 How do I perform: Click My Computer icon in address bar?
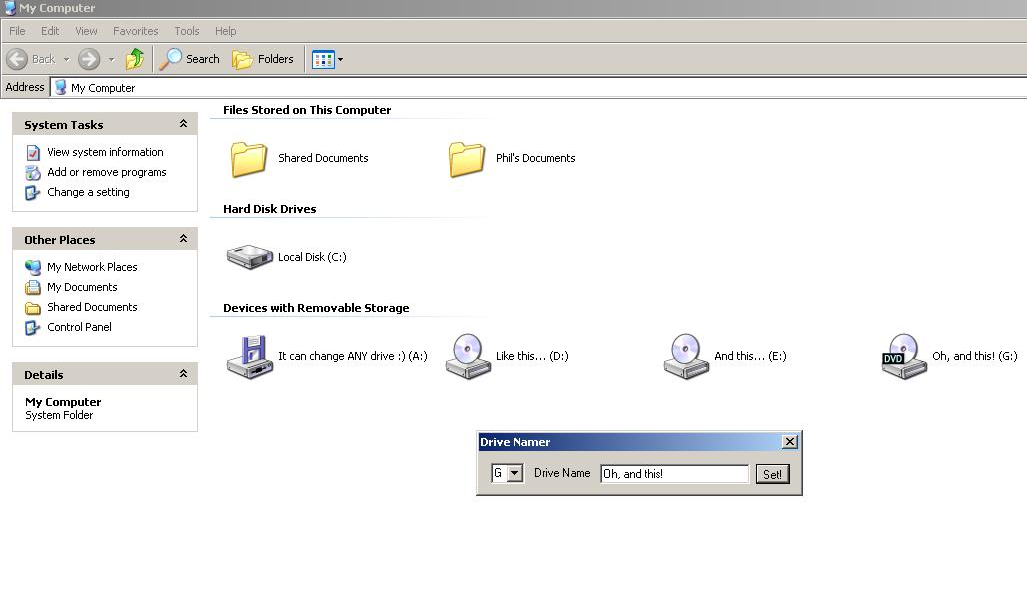(60, 87)
